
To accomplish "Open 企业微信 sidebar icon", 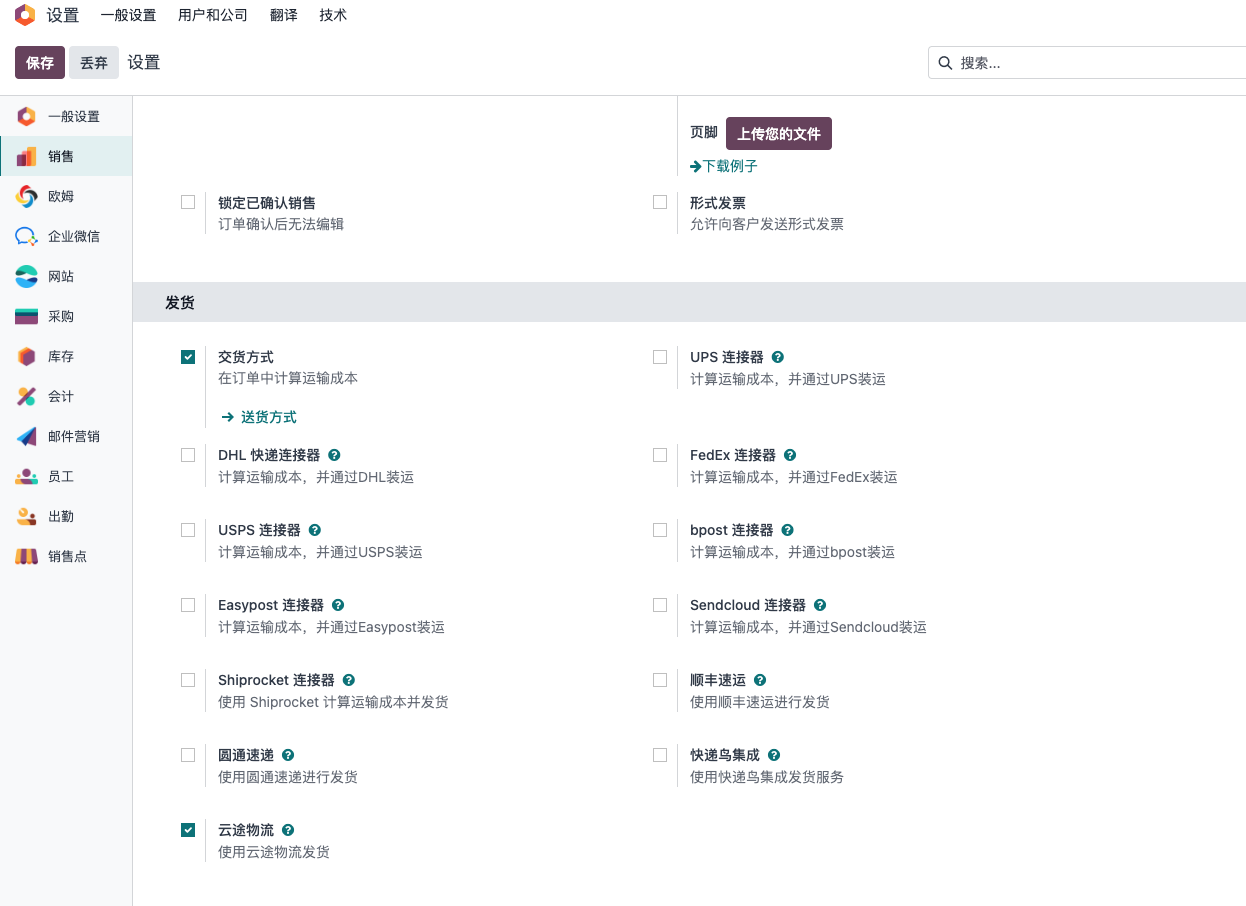I will pos(26,236).
